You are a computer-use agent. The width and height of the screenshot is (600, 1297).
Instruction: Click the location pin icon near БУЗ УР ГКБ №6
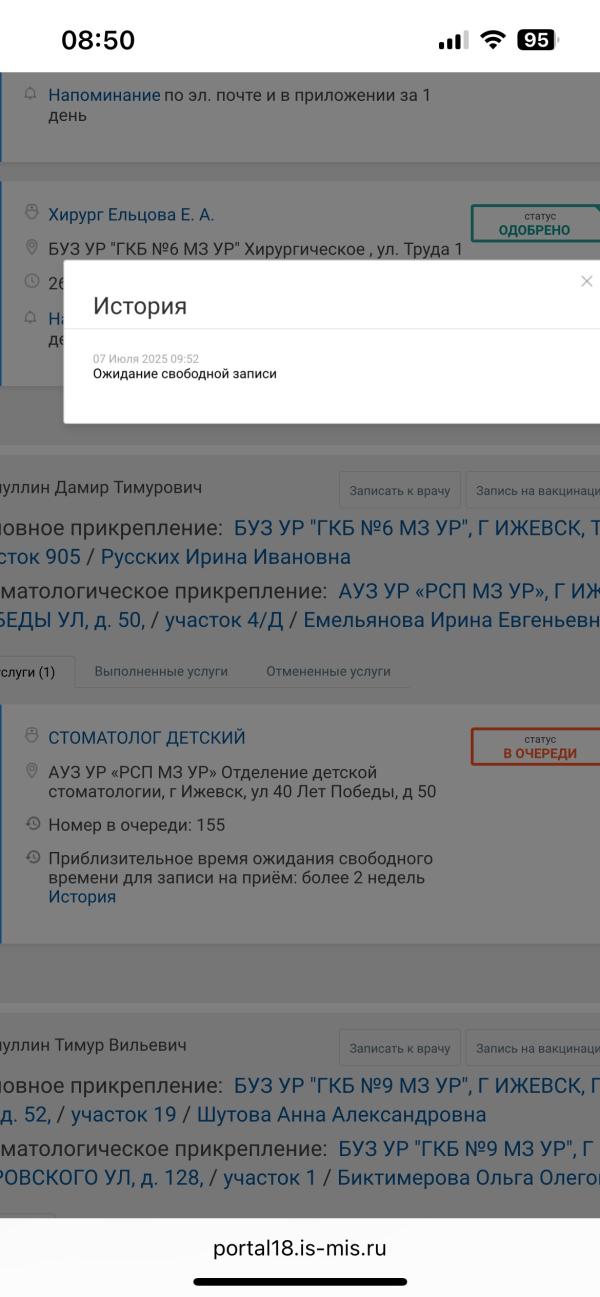point(31,248)
